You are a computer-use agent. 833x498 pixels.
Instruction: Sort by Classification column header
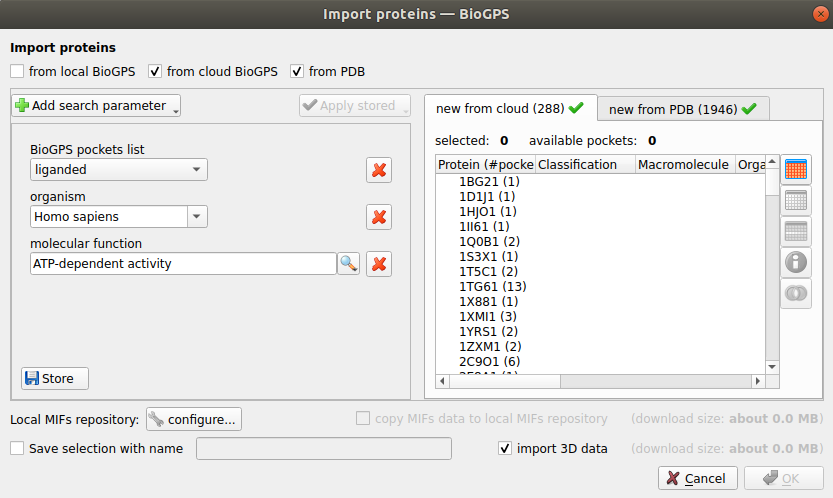click(x=585, y=165)
